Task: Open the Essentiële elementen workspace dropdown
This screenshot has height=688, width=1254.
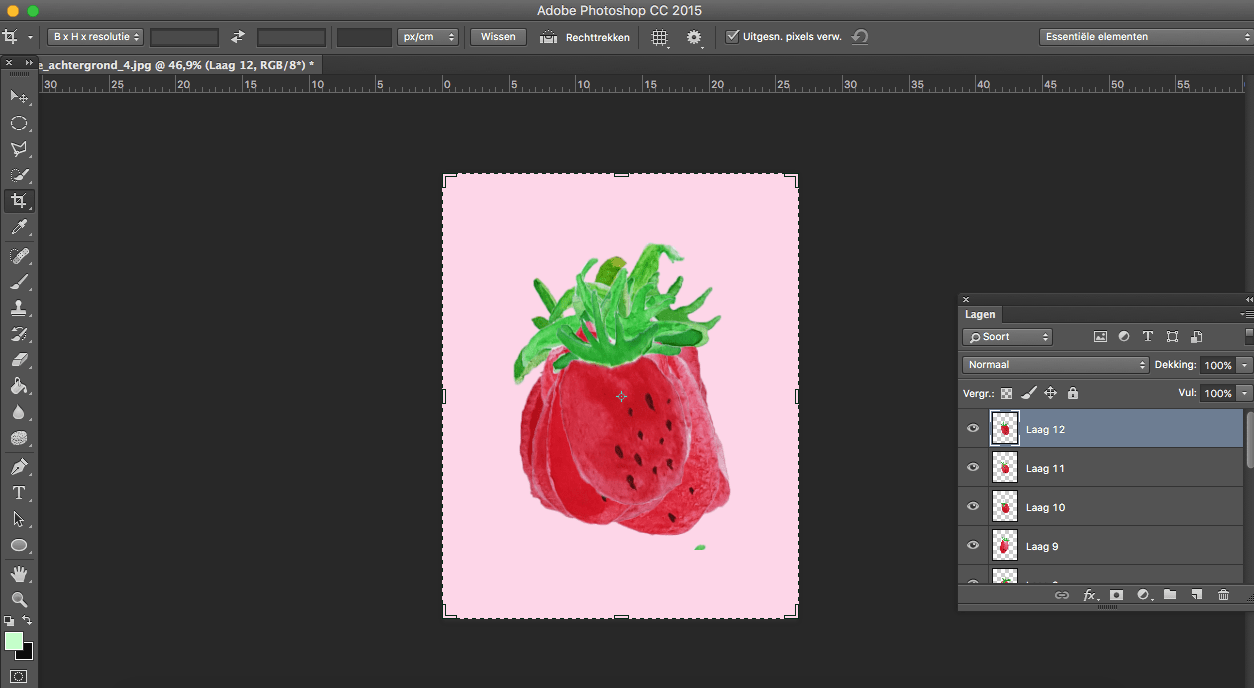Action: [x=1145, y=37]
